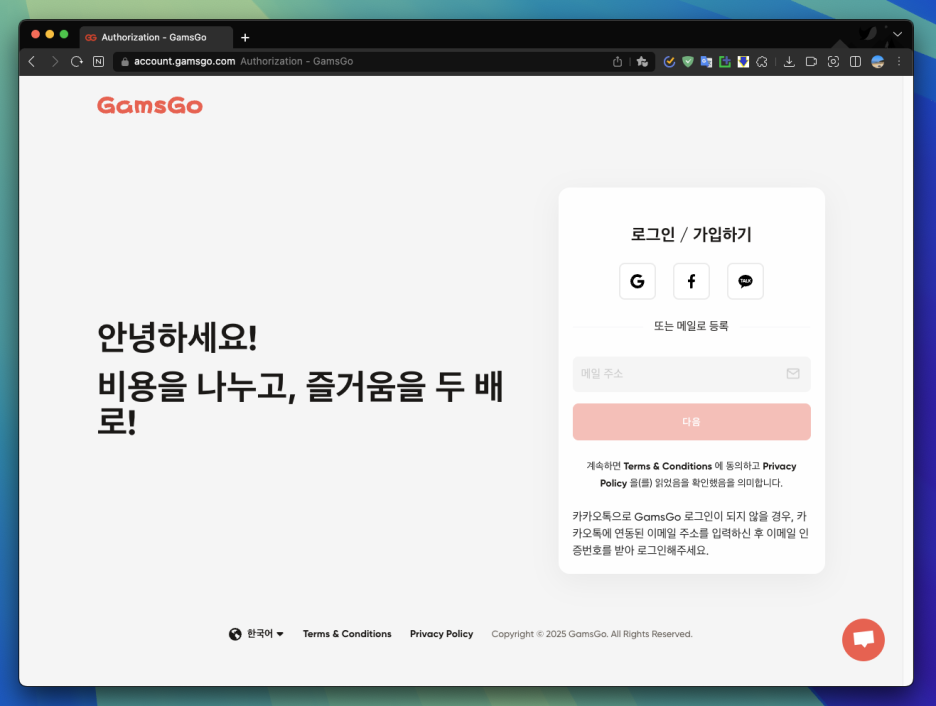
Task: Sign in with the Google icon button
Action: 637,281
